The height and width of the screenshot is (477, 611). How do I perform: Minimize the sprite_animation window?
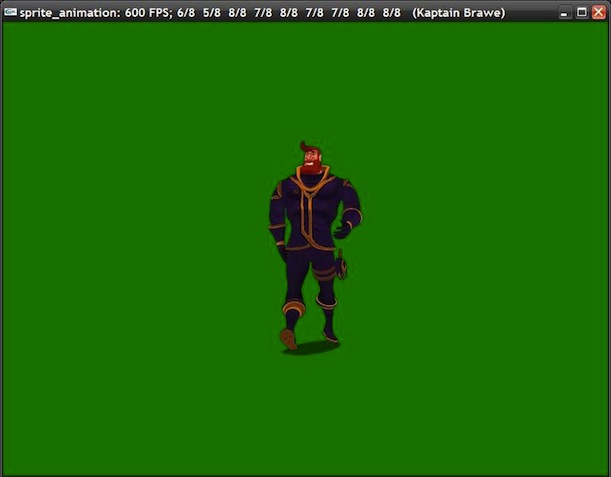(563, 13)
